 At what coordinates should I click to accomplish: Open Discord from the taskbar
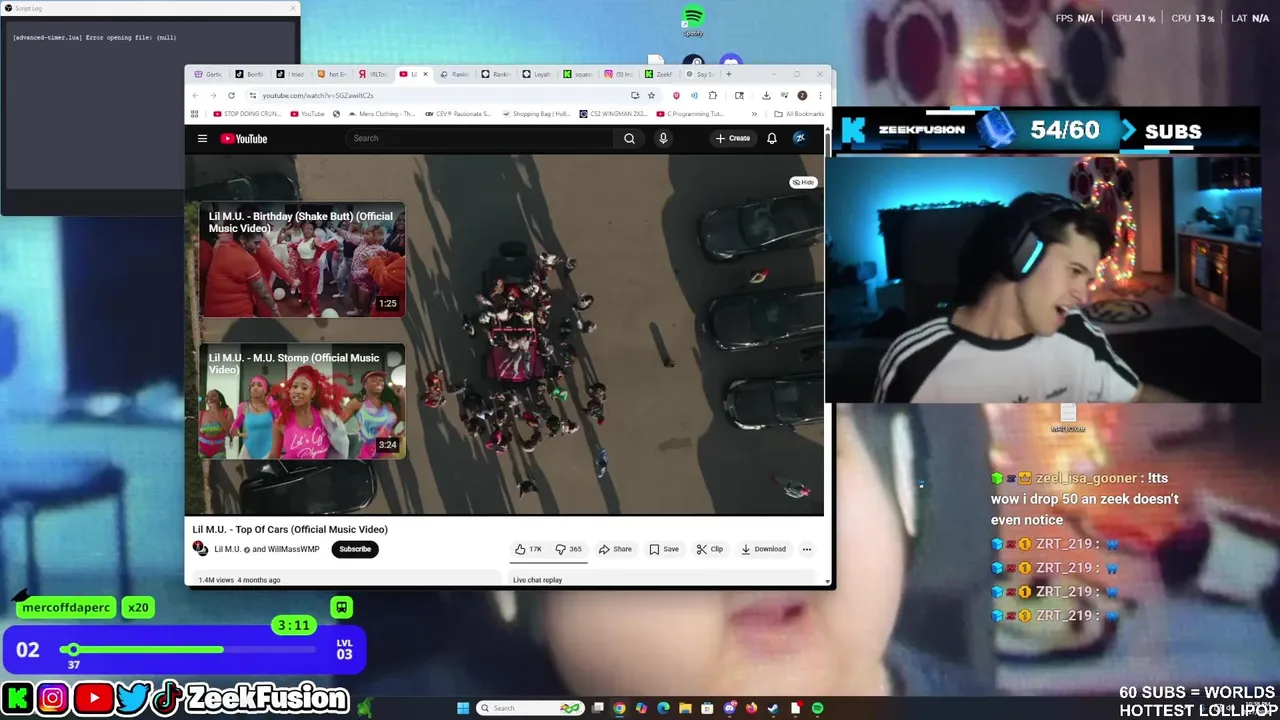tap(729, 708)
